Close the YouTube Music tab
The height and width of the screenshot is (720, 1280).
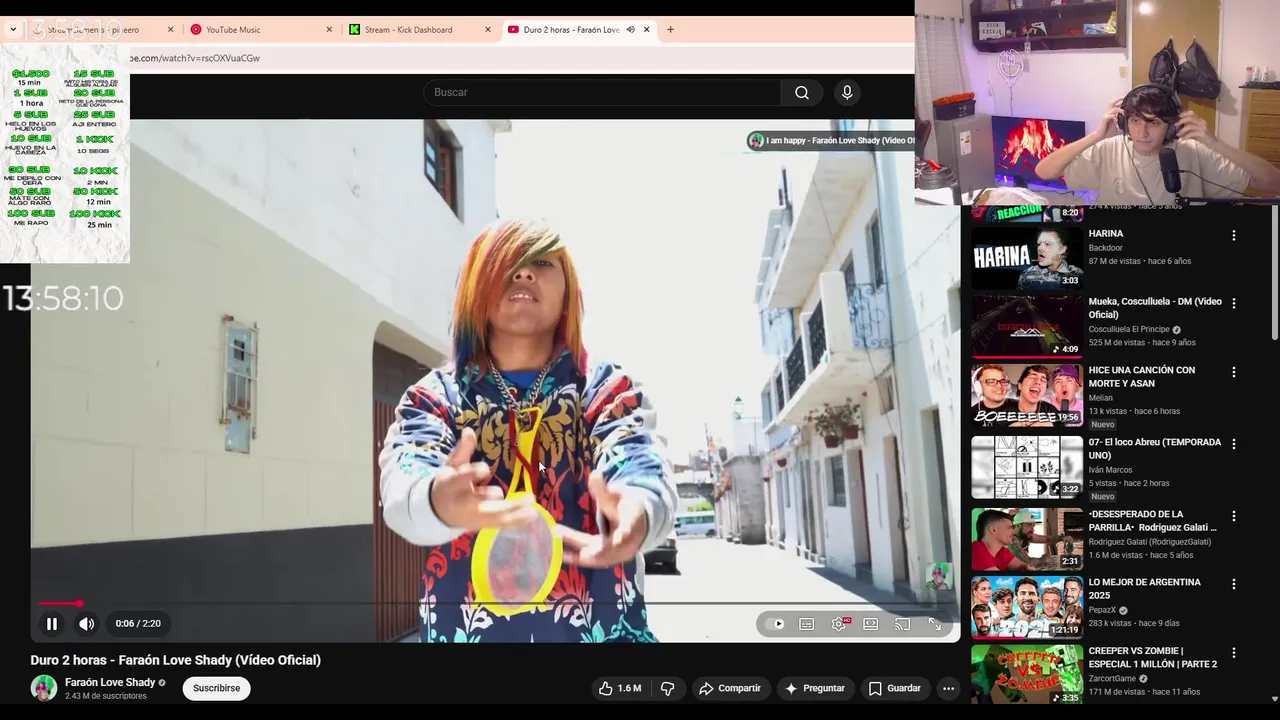329,30
